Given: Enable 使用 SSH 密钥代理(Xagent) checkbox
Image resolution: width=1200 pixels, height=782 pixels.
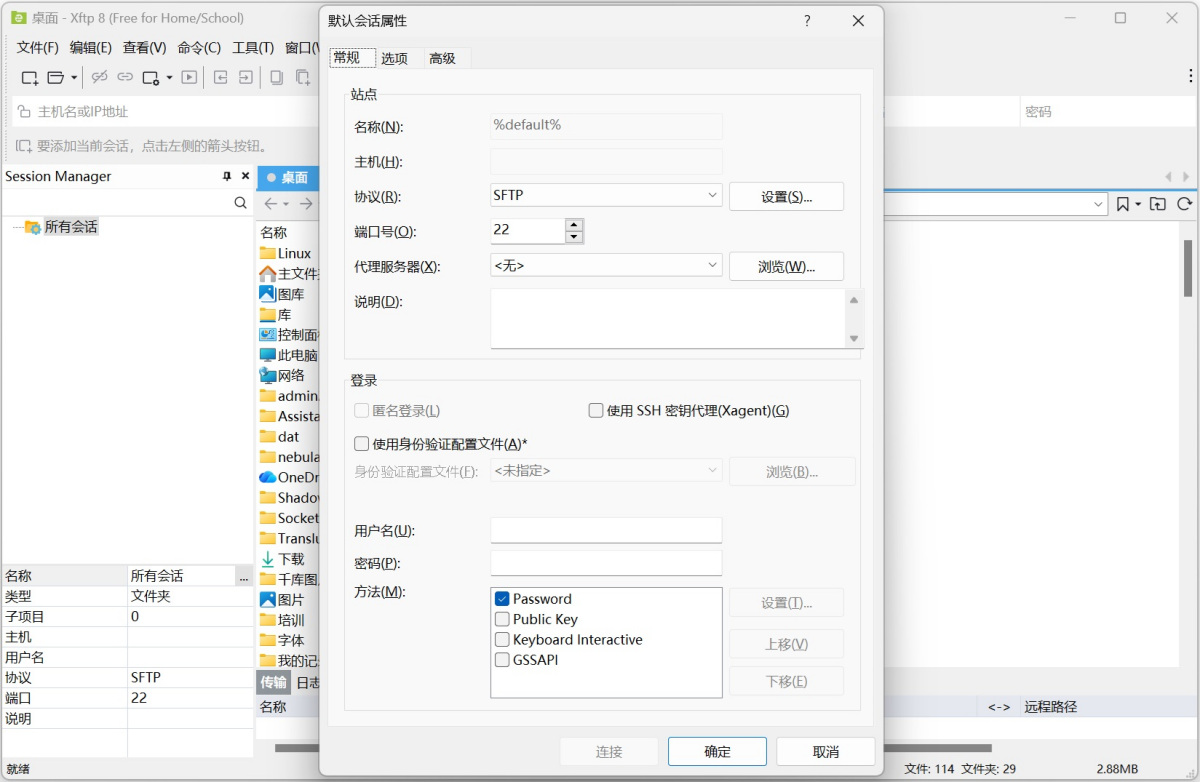Looking at the screenshot, I should 596,410.
